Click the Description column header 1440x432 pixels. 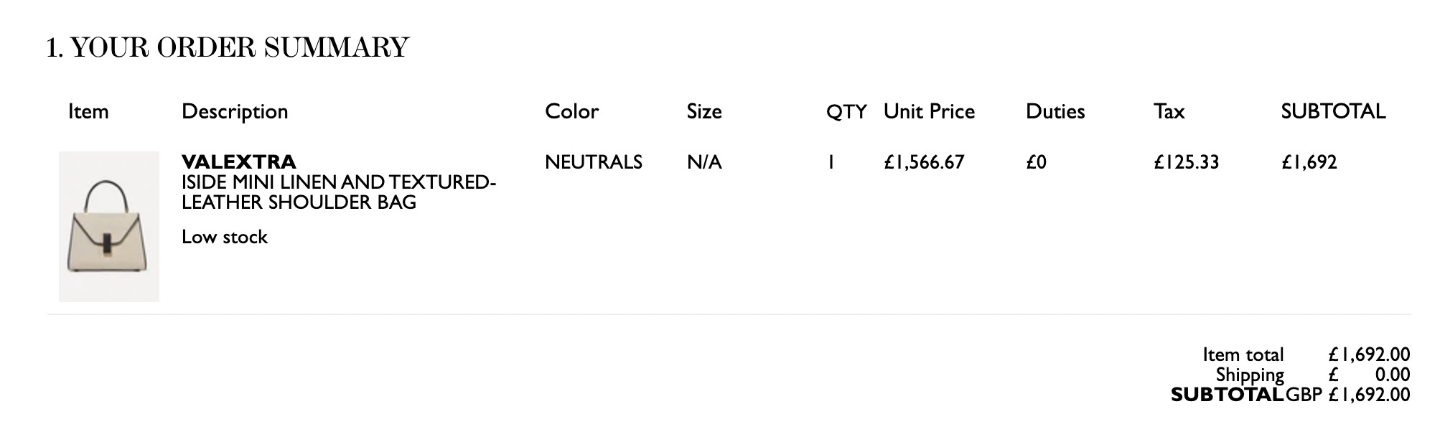coord(234,112)
